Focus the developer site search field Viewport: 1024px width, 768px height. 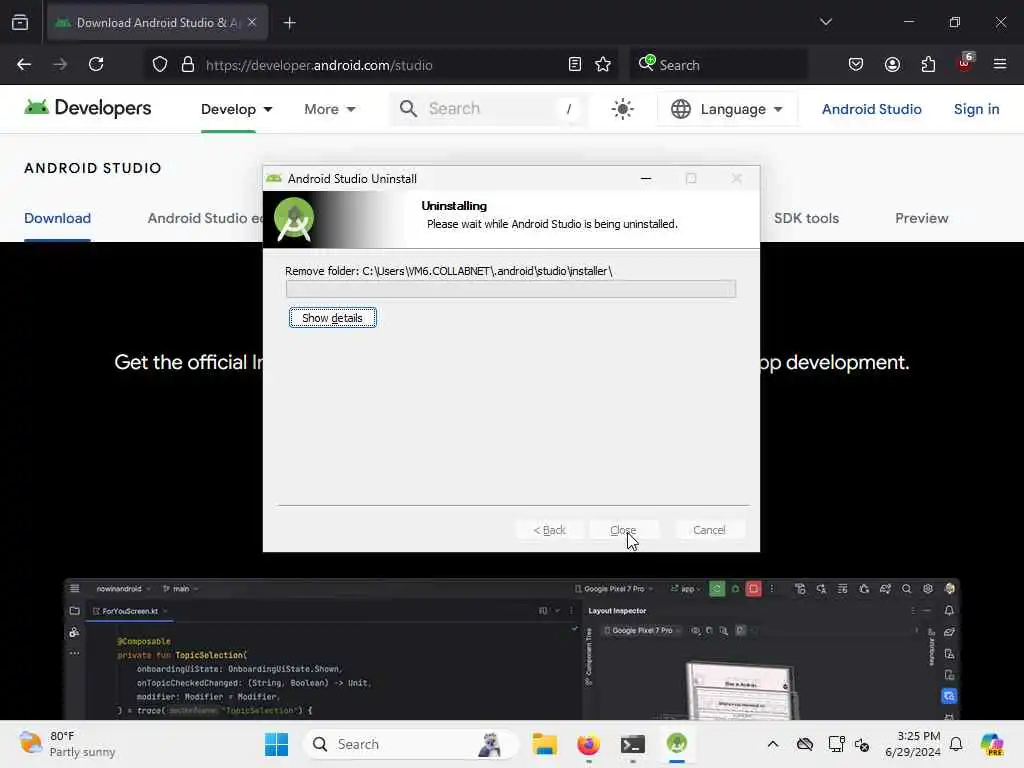488,109
